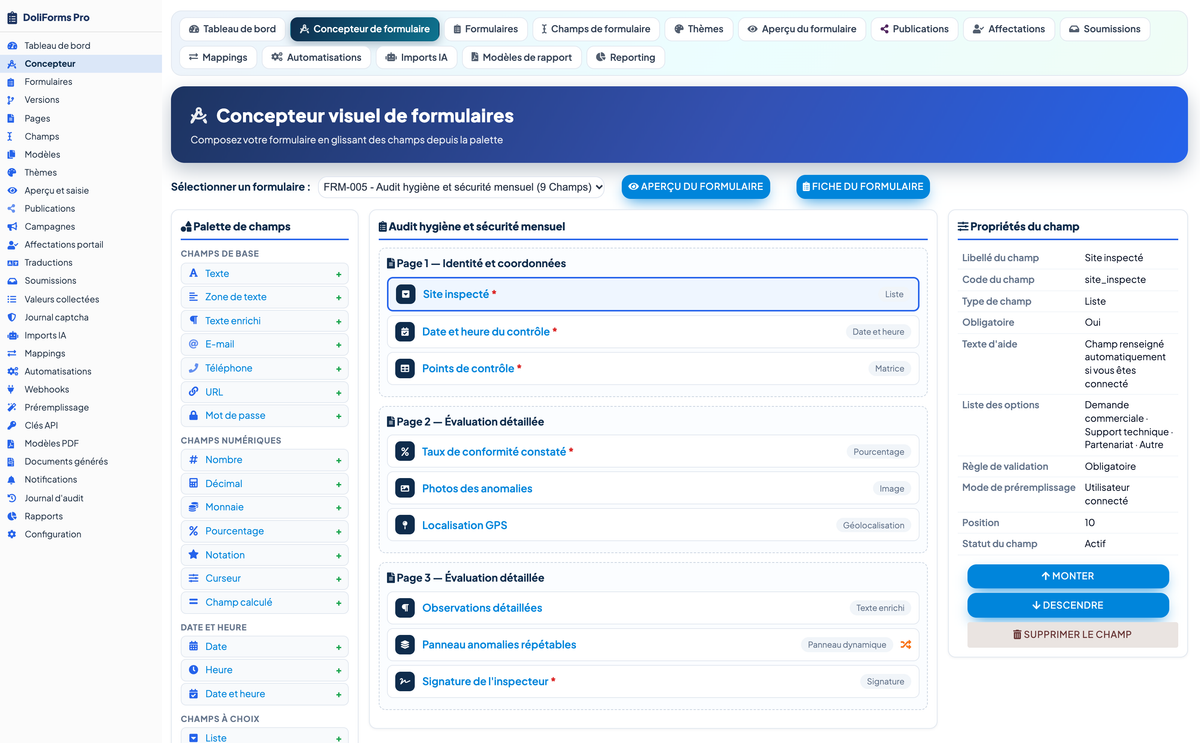This screenshot has width=1200, height=743.
Task: Click the signature icon by Signature de l'inspecteur
Action: [x=405, y=681]
